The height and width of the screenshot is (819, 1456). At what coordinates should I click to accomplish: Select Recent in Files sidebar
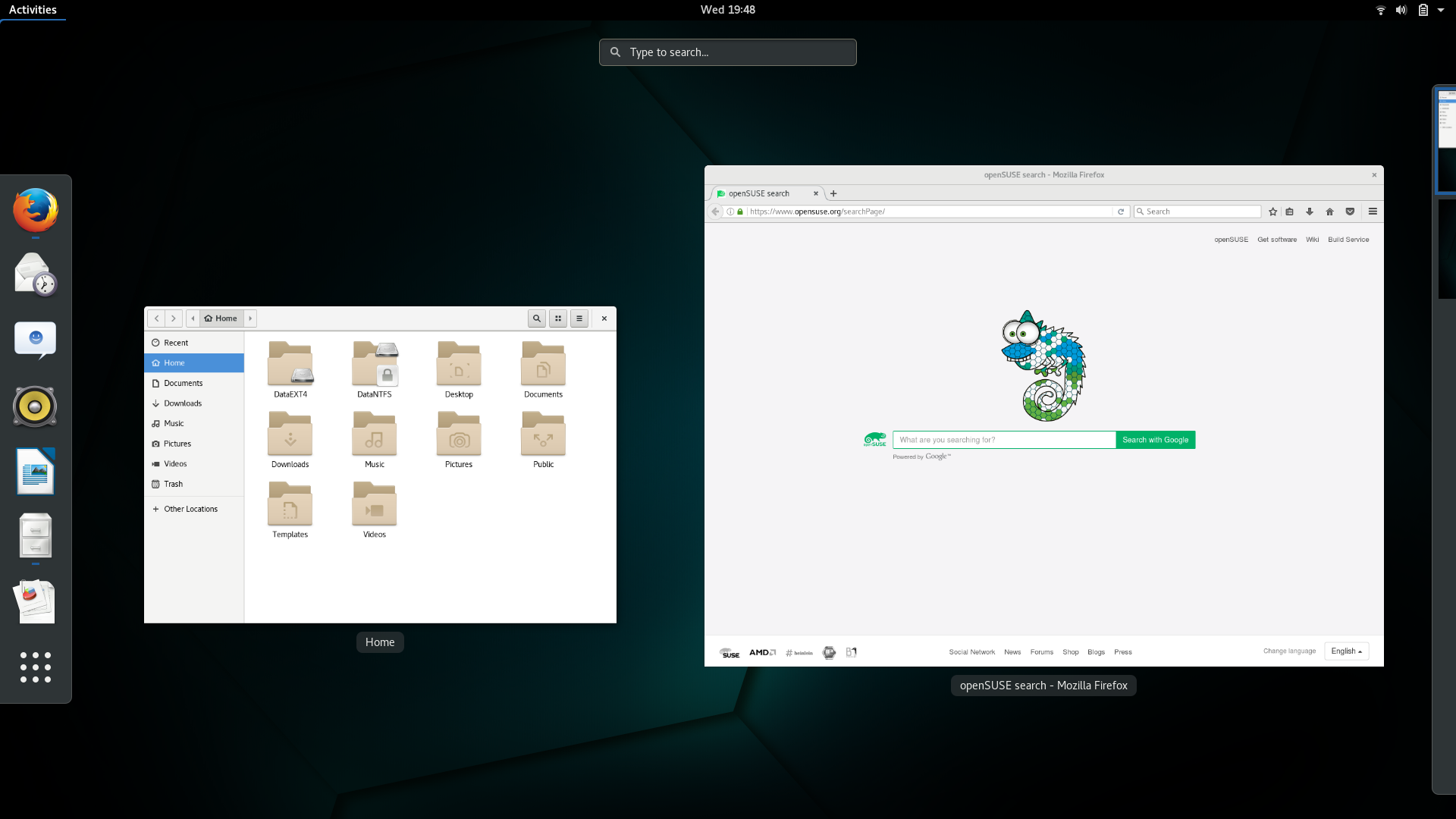click(194, 343)
